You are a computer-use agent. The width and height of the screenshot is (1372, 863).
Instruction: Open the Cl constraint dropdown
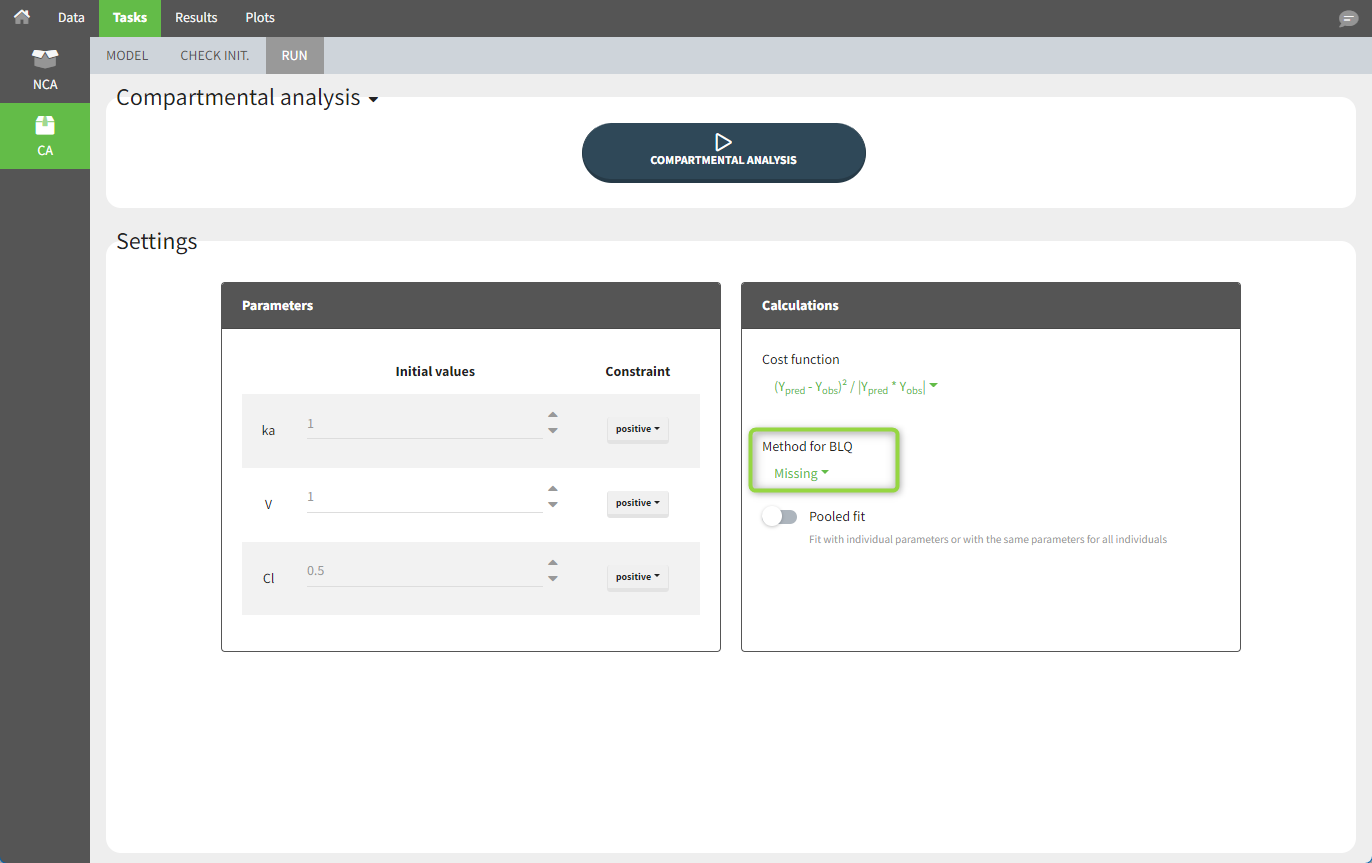(637, 577)
